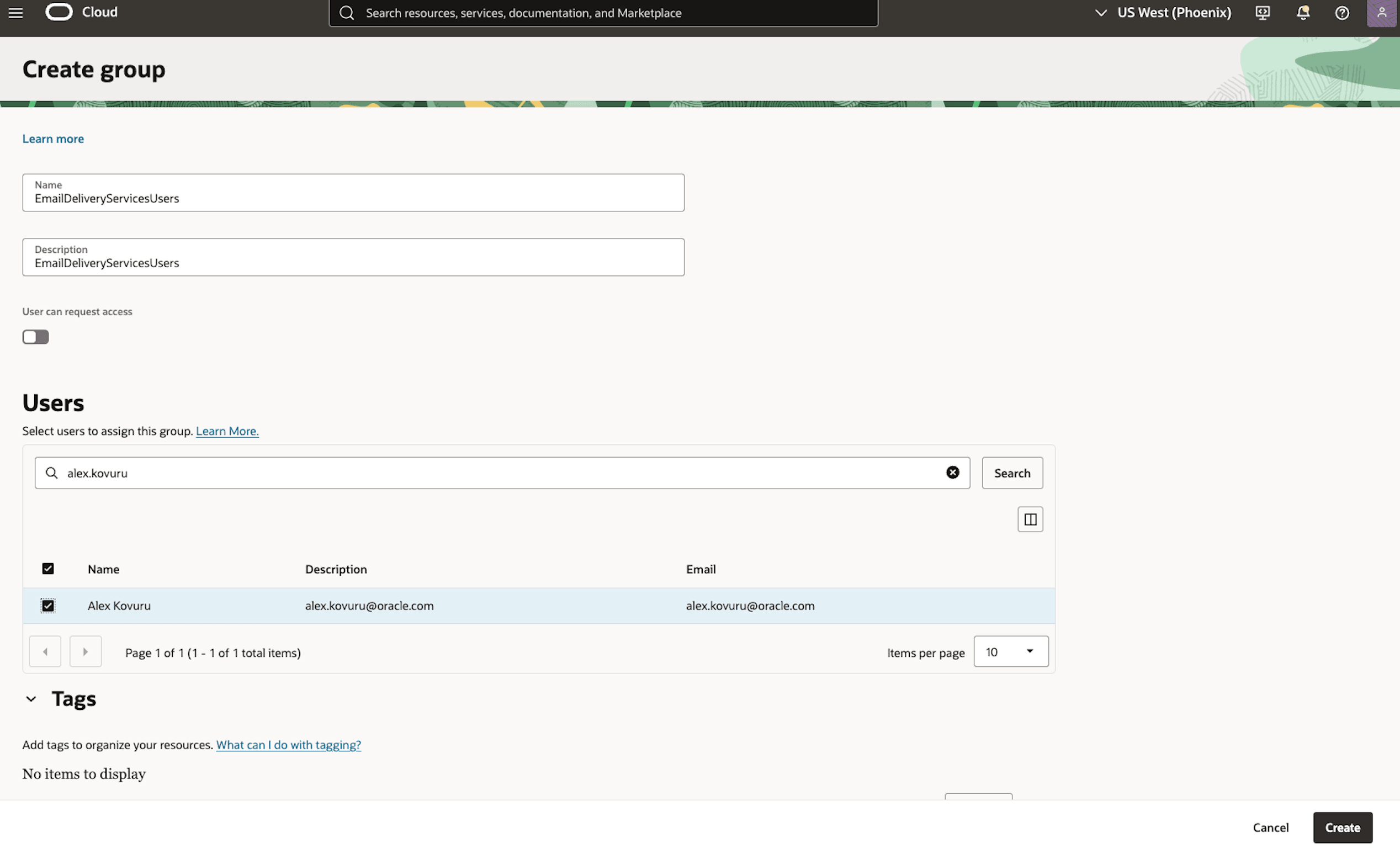This screenshot has width=1400, height=849.
Task: Open the What can I do with tagging link
Action: [289, 745]
